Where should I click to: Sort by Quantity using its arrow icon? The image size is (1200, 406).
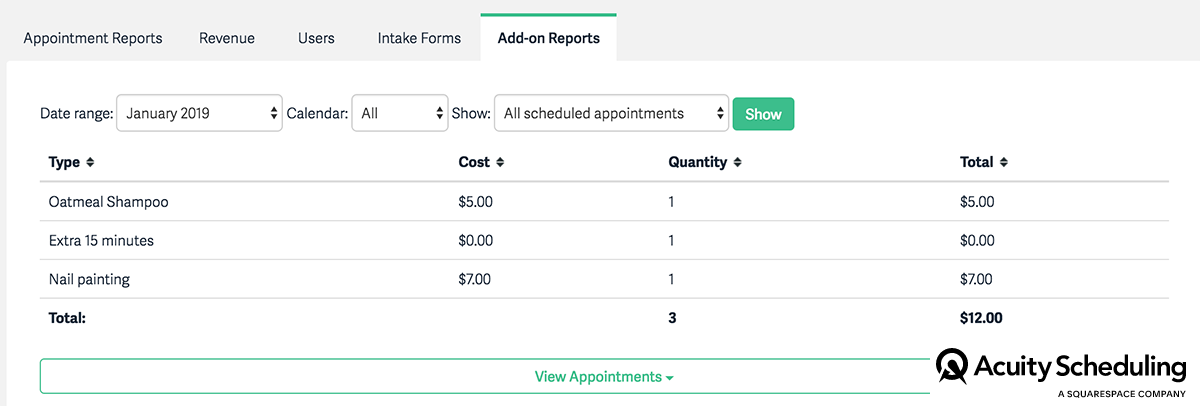tap(737, 162)
